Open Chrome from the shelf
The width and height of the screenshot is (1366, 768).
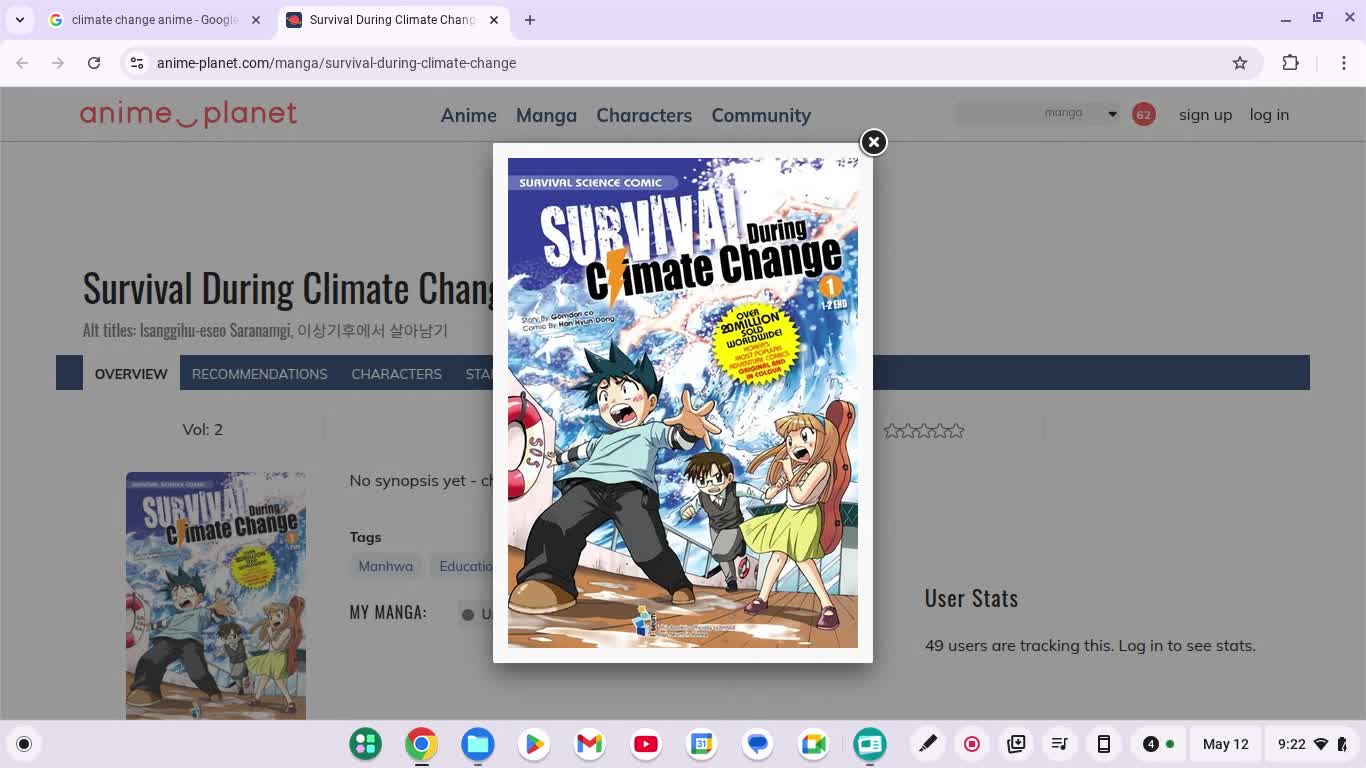(x=422, y=744)
